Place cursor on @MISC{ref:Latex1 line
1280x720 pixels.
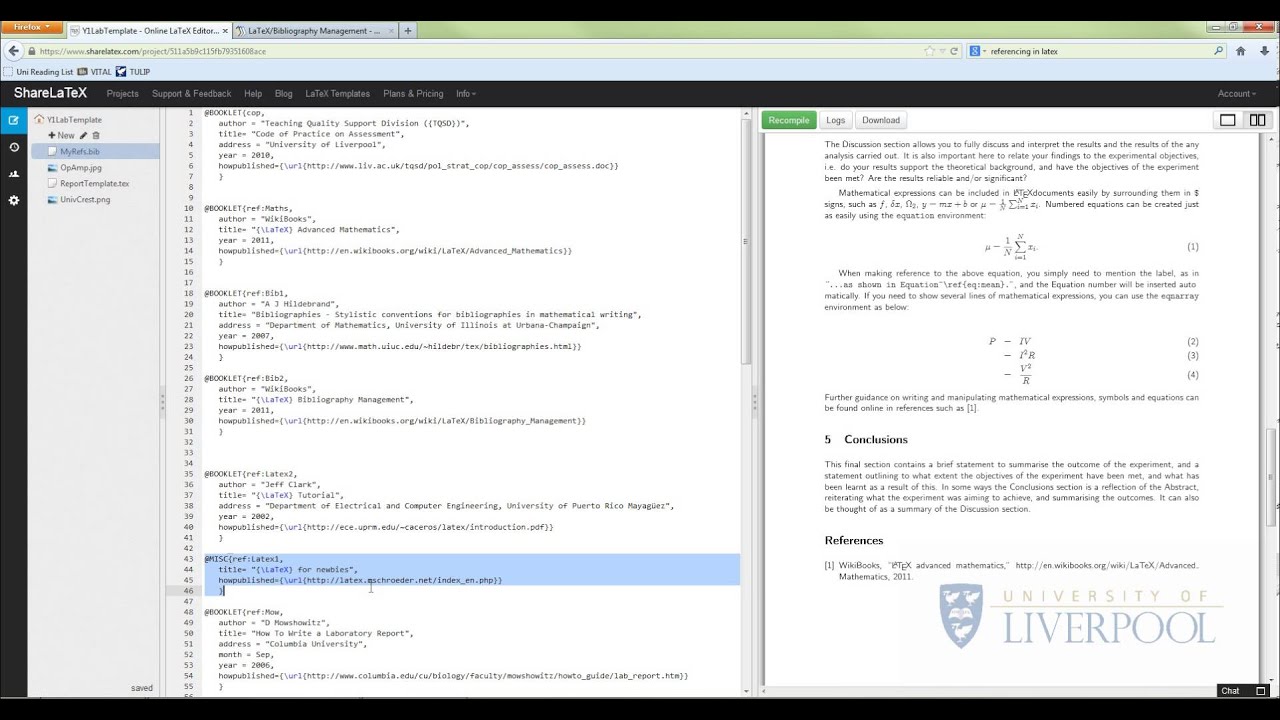244,559
